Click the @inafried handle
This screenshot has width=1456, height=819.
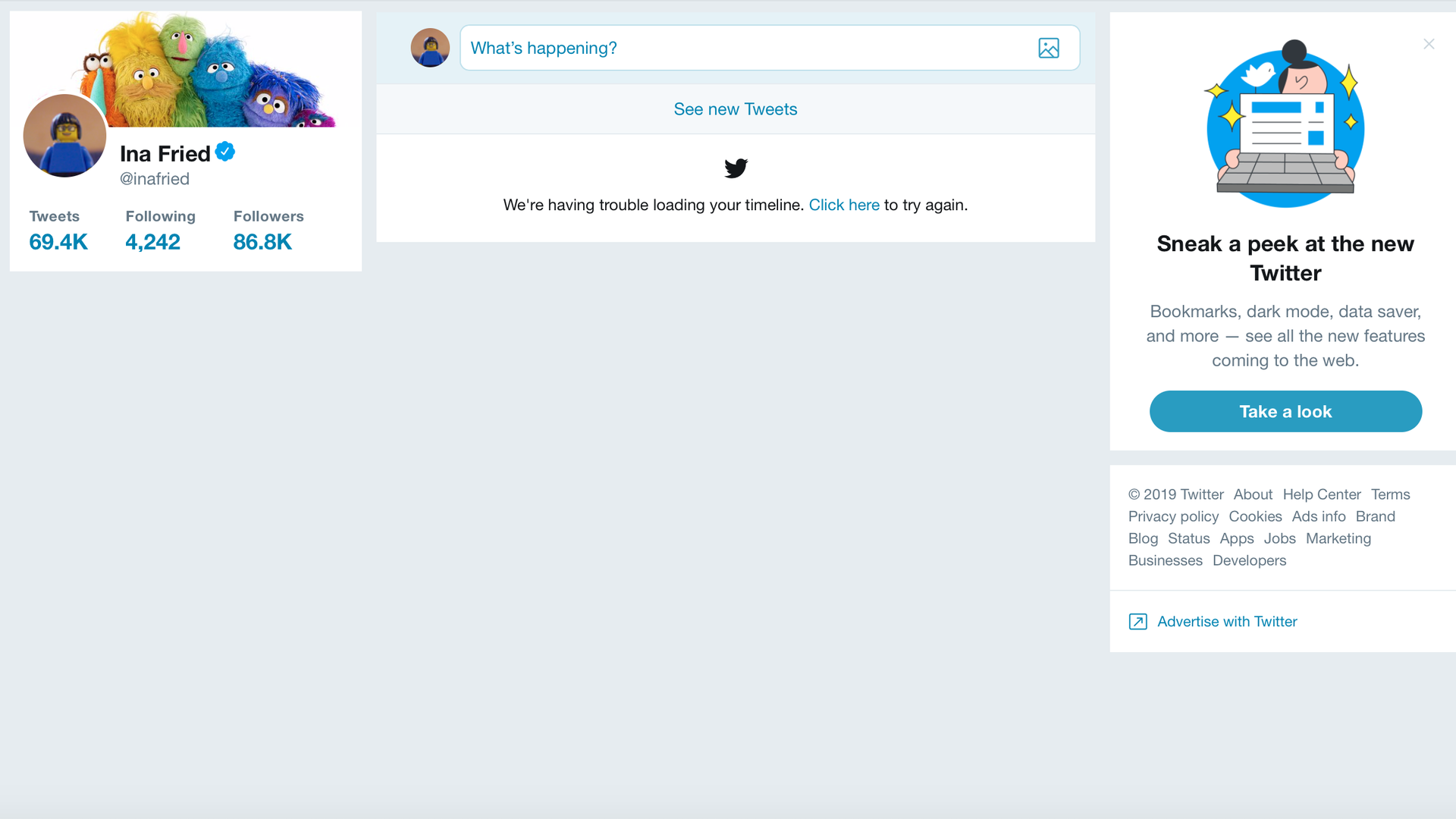155,179
